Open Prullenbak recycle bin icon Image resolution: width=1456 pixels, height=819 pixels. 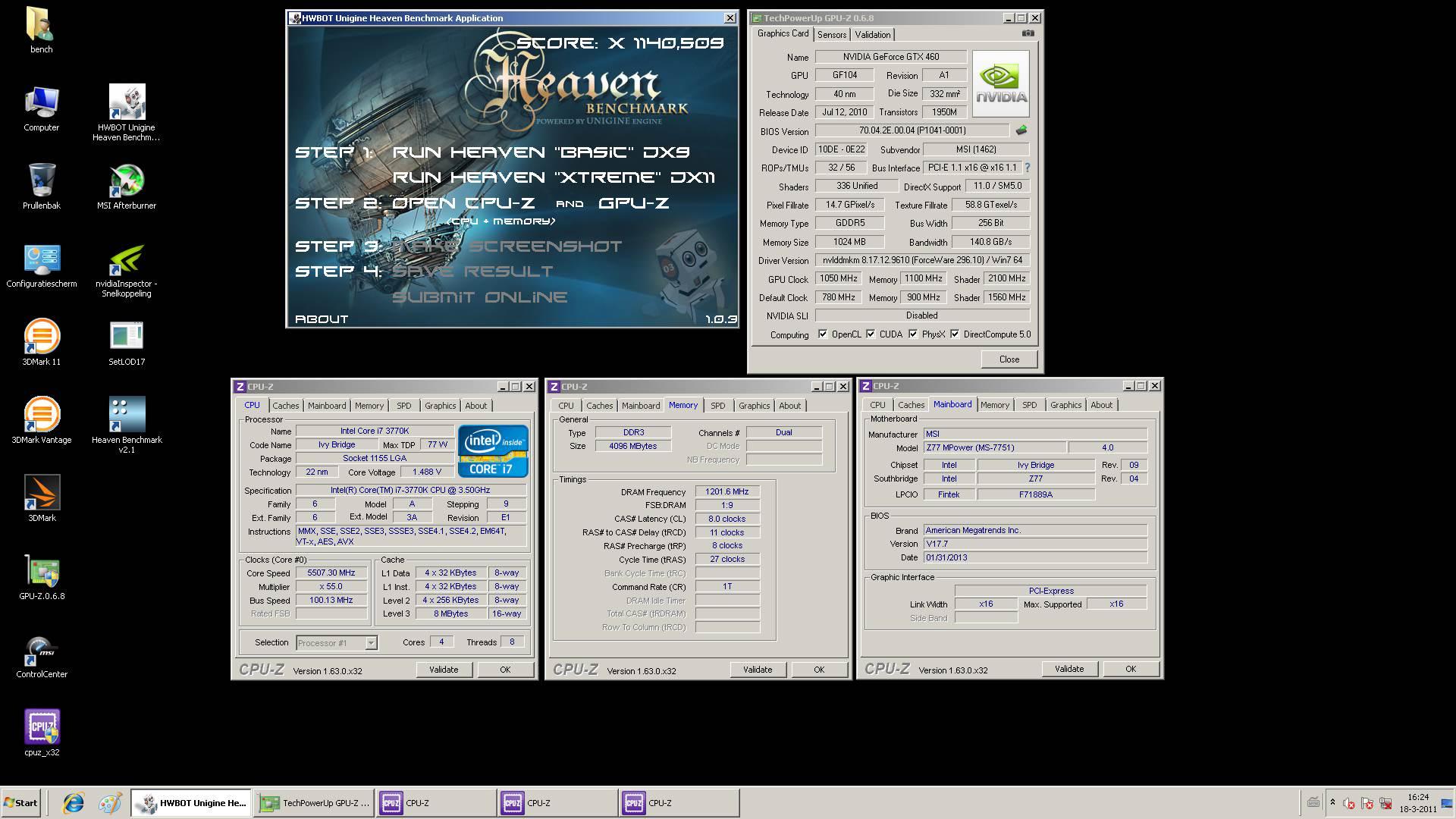pyautogui.click(x=41, y=187)
